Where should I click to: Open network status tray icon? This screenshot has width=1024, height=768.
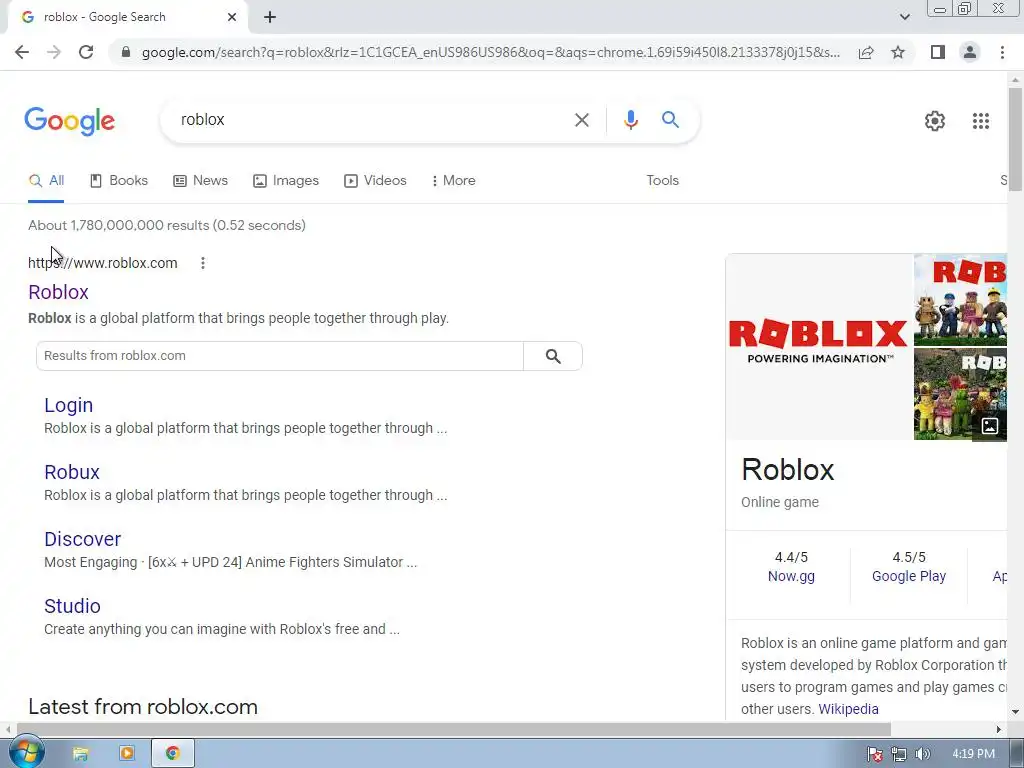tap(899, 754)
